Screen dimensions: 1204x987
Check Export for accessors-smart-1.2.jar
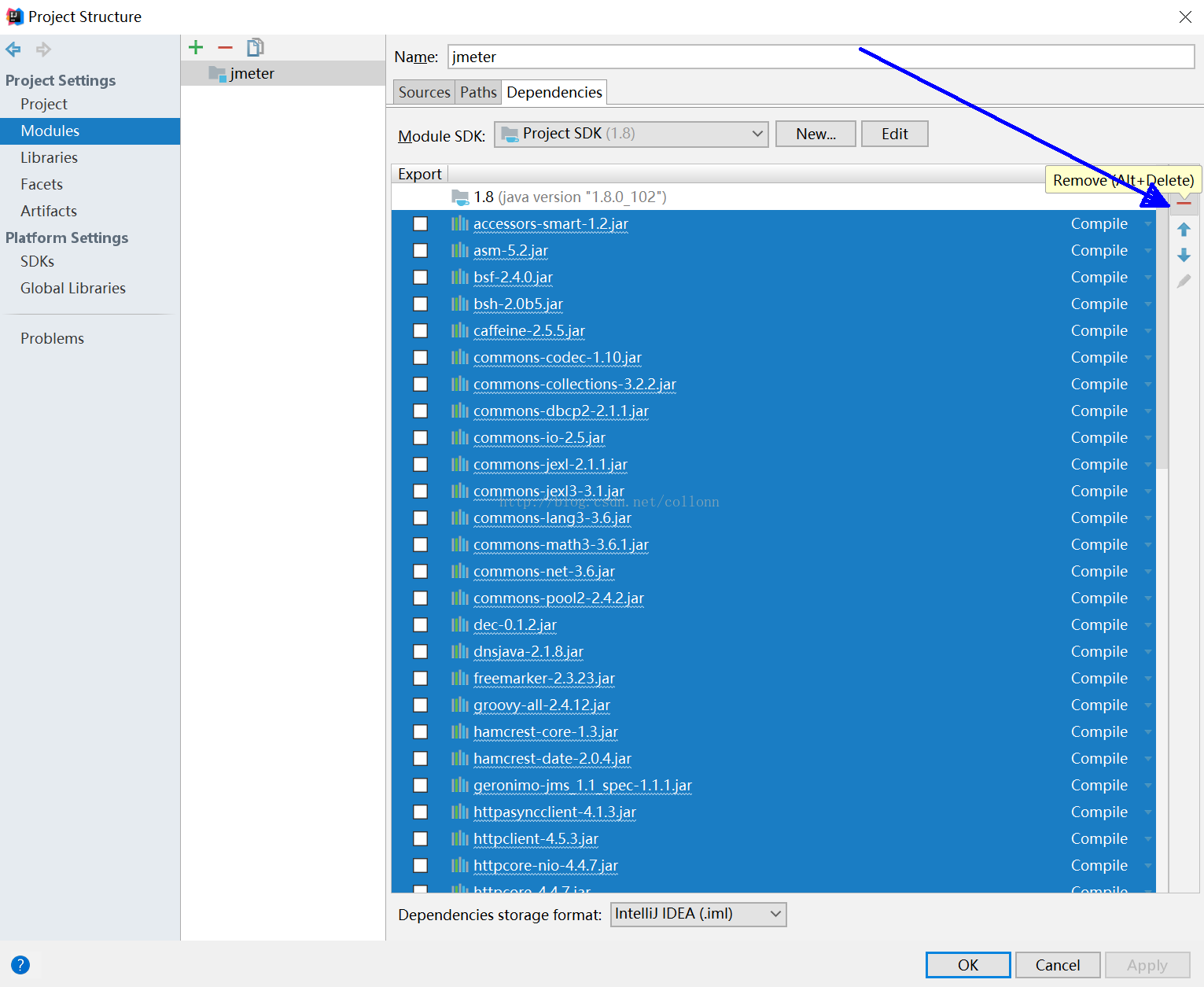point(421,224)
